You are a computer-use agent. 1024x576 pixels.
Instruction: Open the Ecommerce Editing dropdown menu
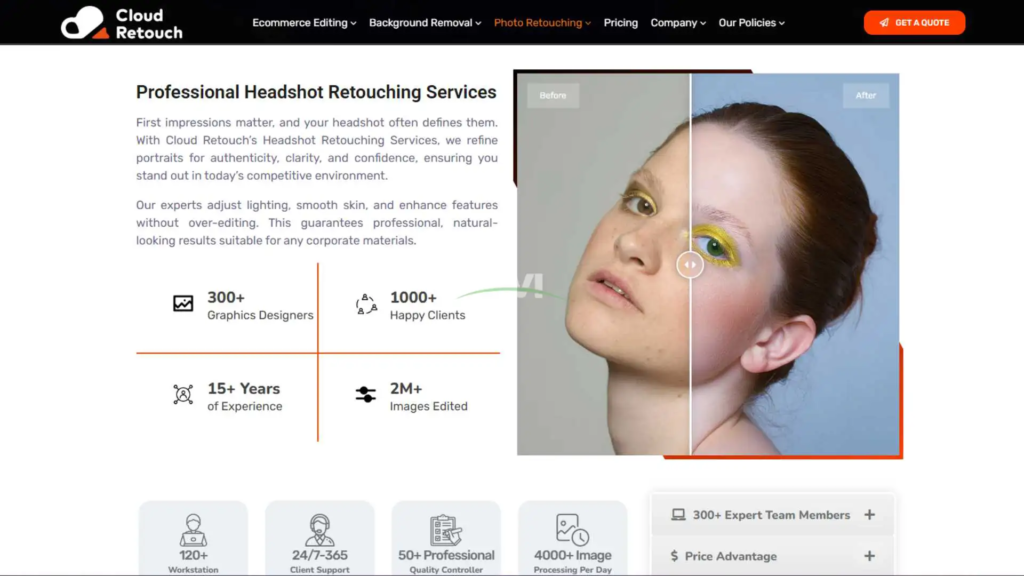304,23
